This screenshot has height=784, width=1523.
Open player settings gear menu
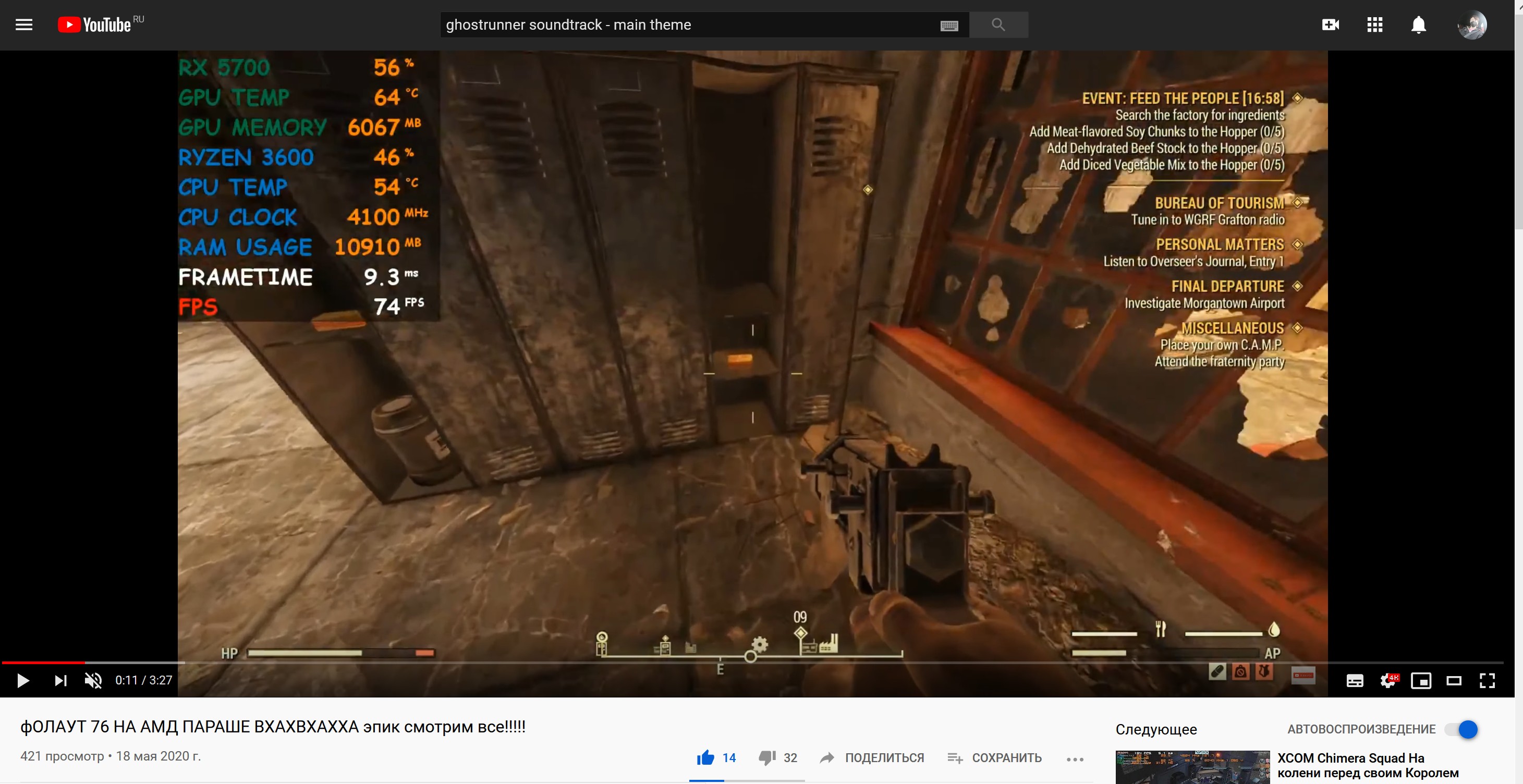1387,681
